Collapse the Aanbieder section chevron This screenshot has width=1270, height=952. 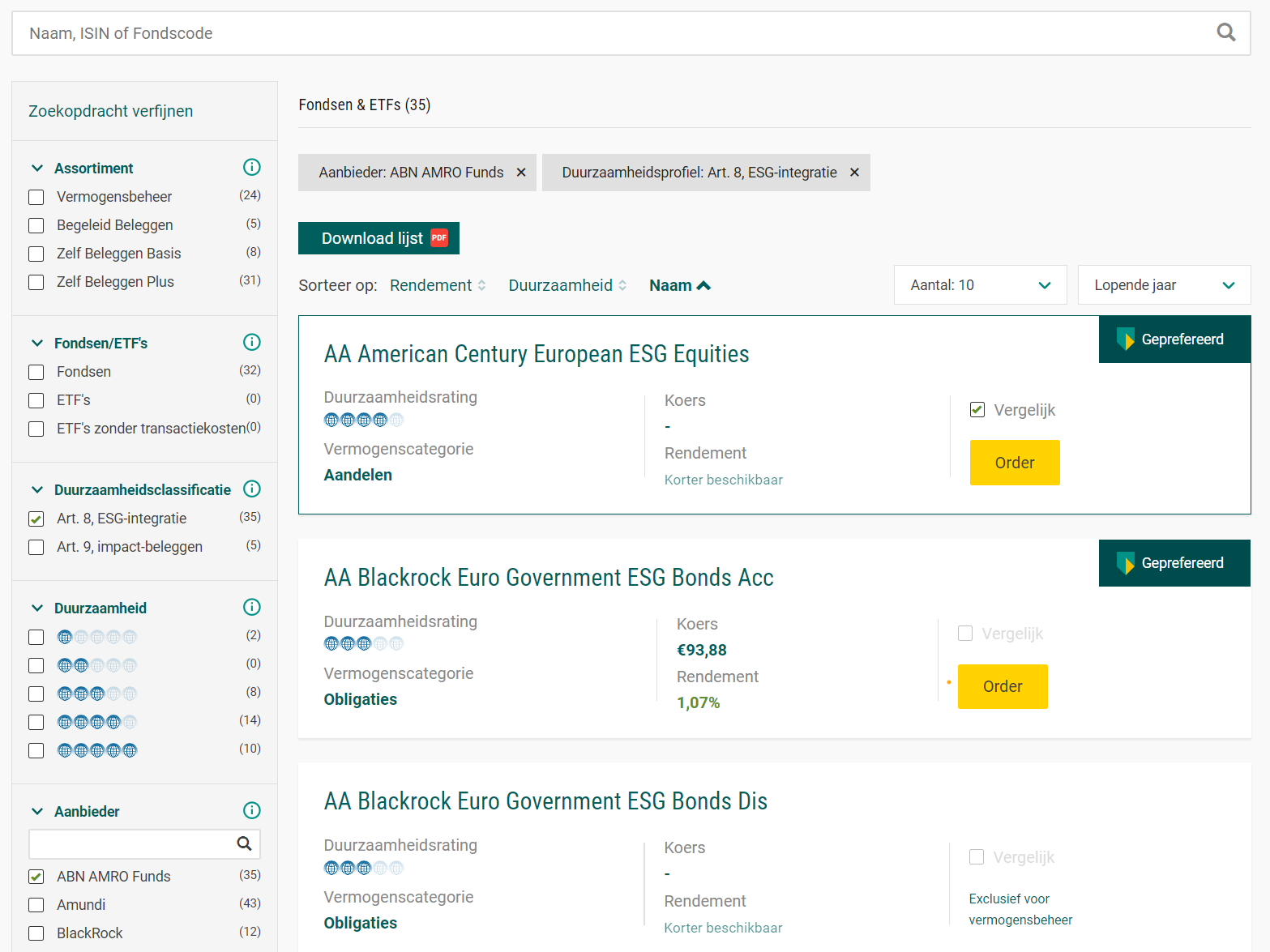(37, 811)
